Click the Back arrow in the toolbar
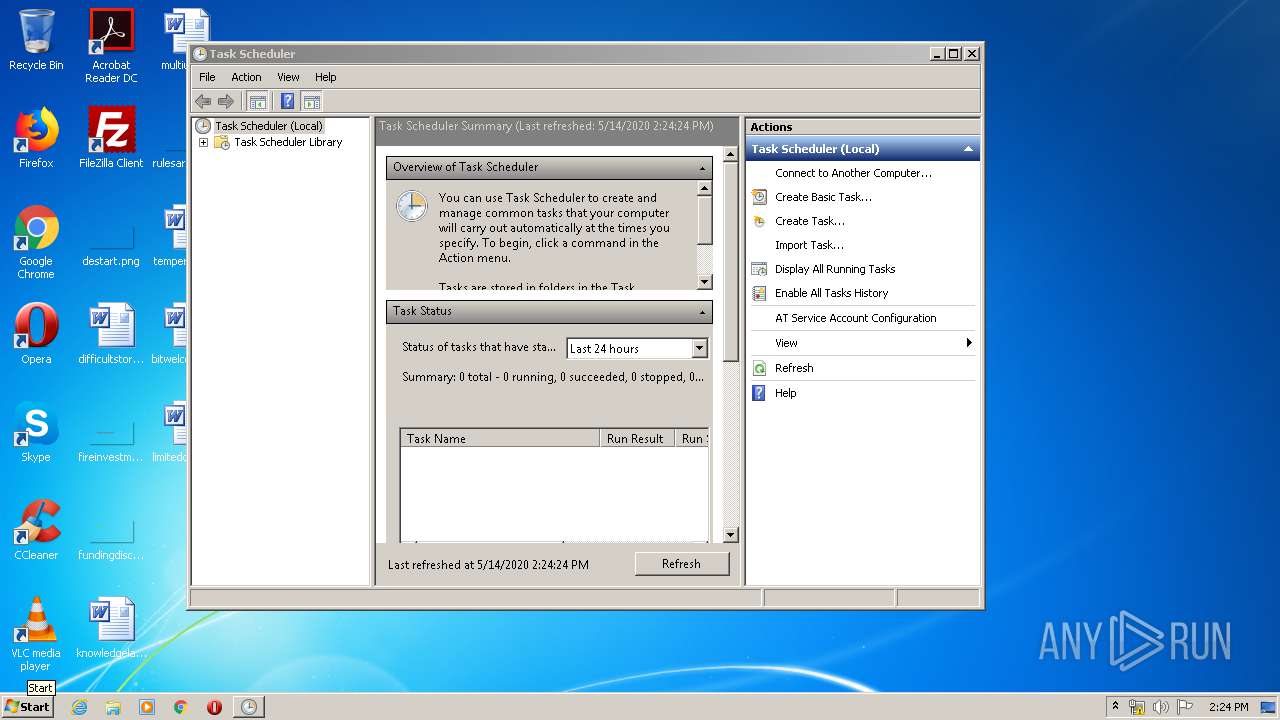Screen dimensions: 1280x720 [203, 101]
